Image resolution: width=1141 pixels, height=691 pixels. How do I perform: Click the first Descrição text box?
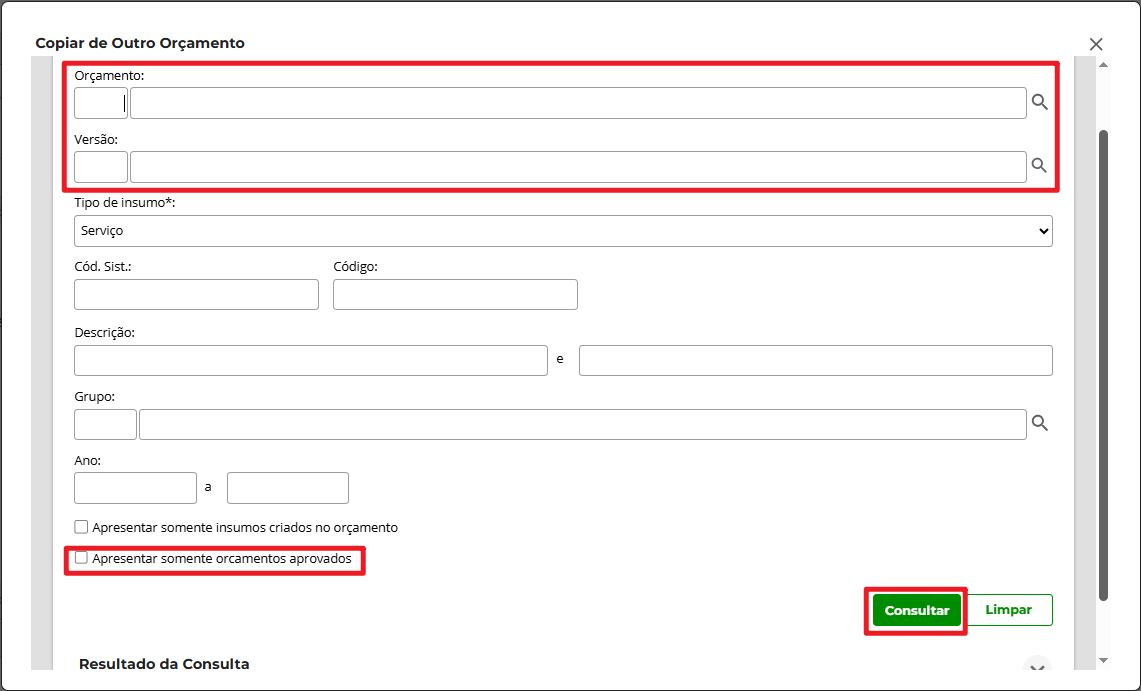[310, 360]
